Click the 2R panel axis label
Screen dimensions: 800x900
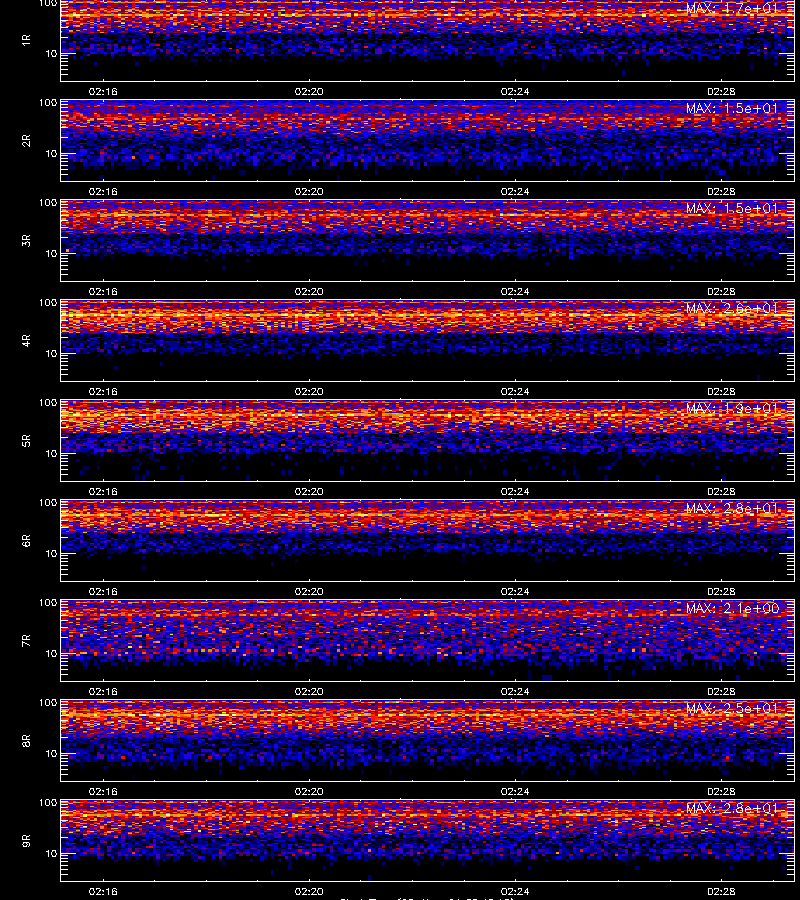pos(26,141)
